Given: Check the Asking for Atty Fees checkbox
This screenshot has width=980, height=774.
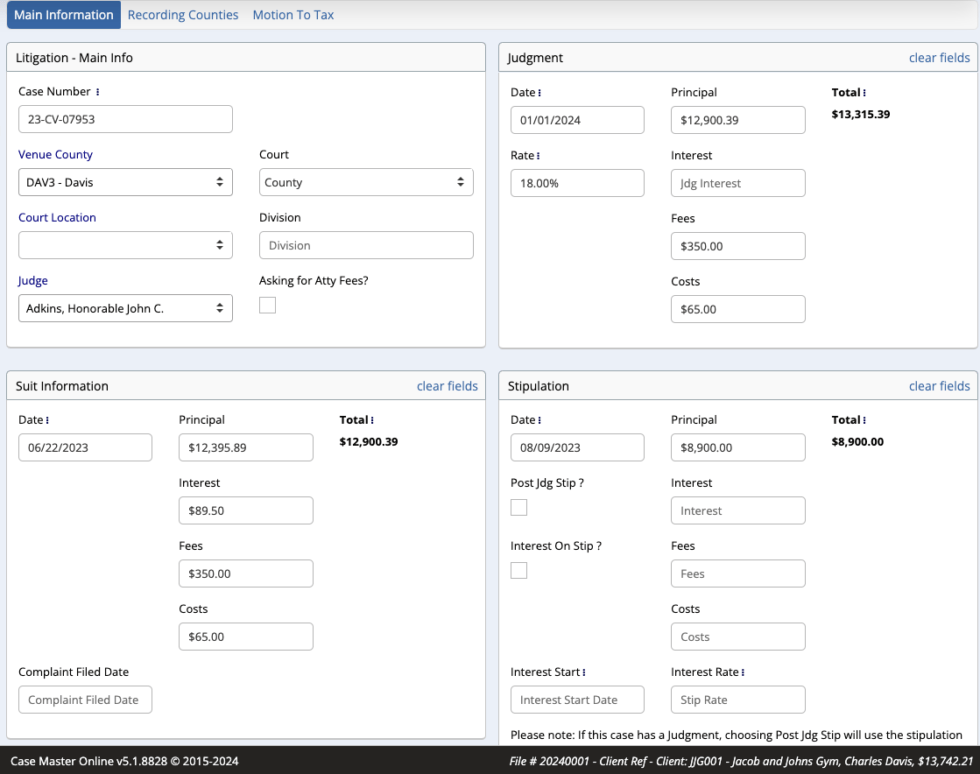Looking at the screenshot, I should click(x=267, y=304).
